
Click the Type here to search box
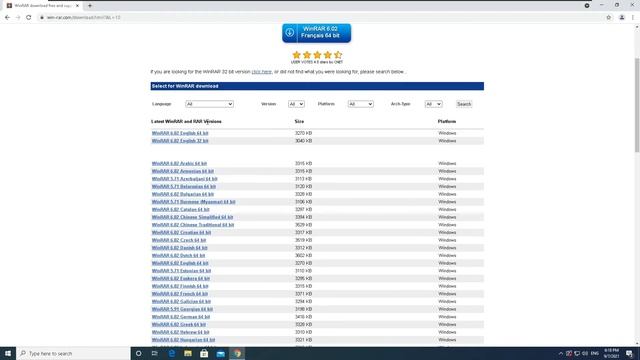(73, 353)
